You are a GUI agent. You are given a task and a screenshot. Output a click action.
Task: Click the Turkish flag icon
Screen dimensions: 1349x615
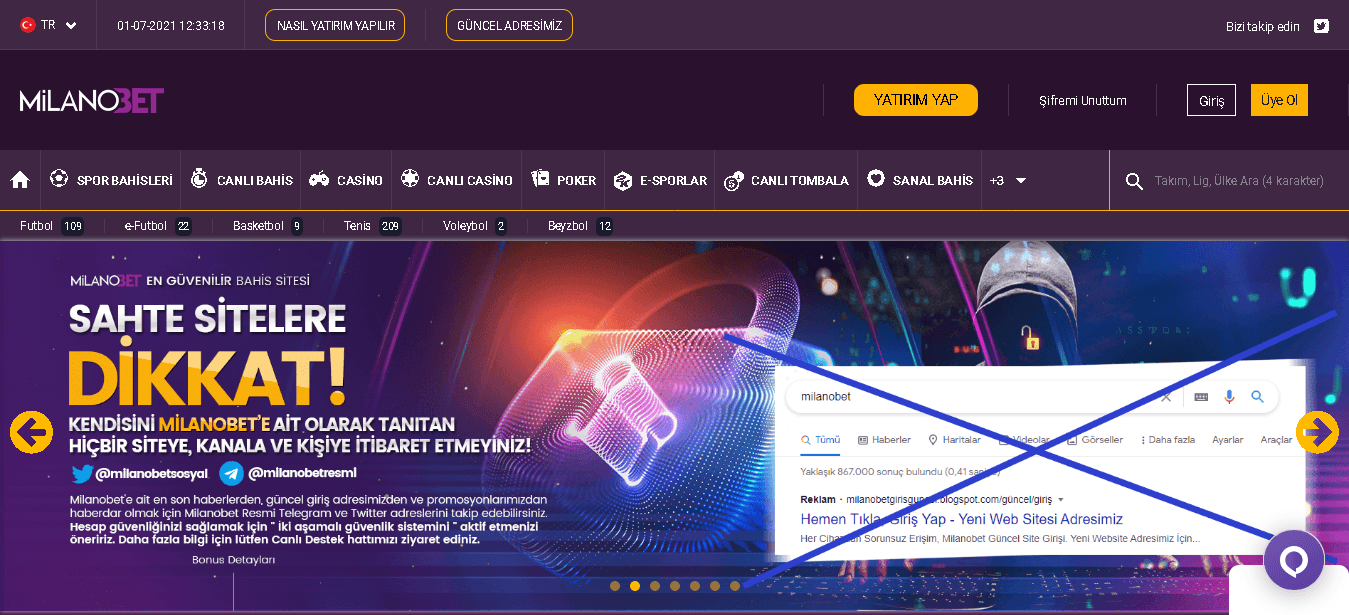(x=28, y=25)
